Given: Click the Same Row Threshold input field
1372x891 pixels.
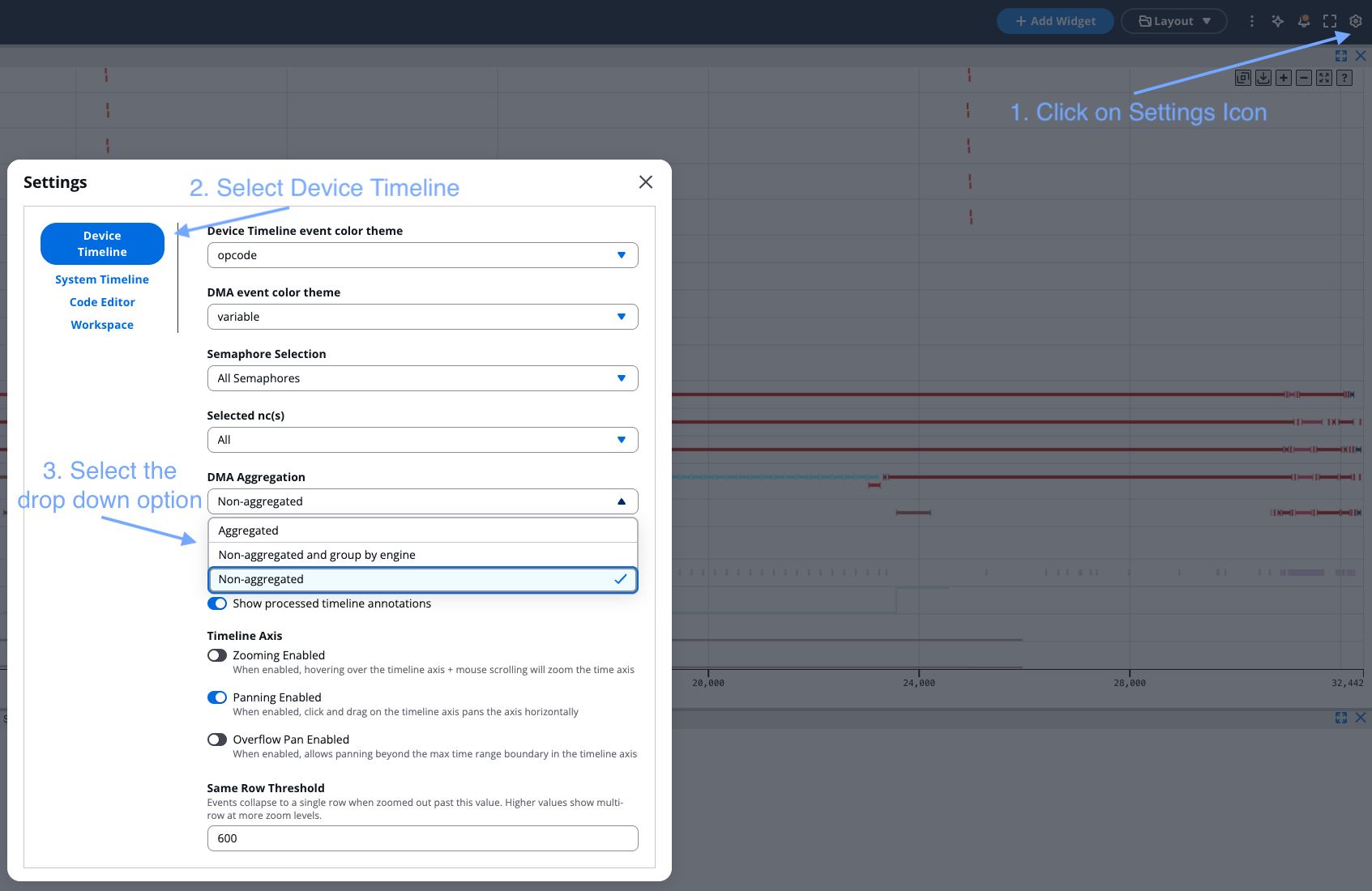Looking at the screenshot, I should (423, 838).
